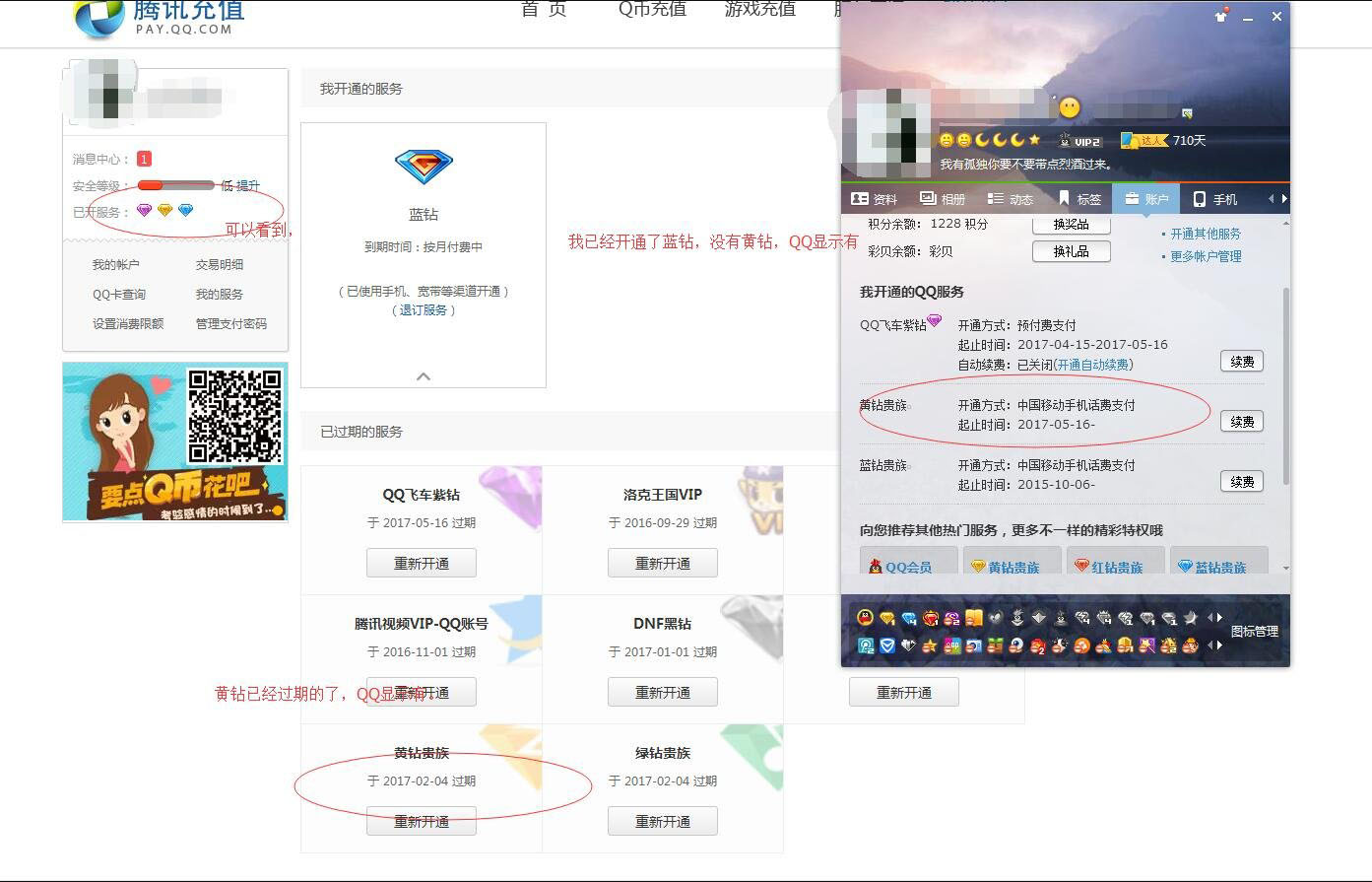Screen dimensions: 1372x882
Task: Click 重新开通 under 绿钻贵族
Action: coord(663,822)
